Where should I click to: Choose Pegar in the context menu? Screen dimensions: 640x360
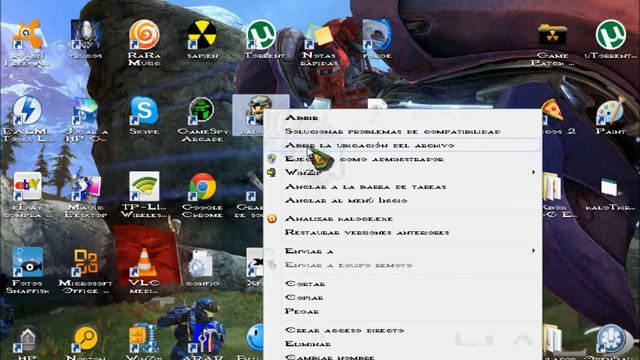(302, 311)
